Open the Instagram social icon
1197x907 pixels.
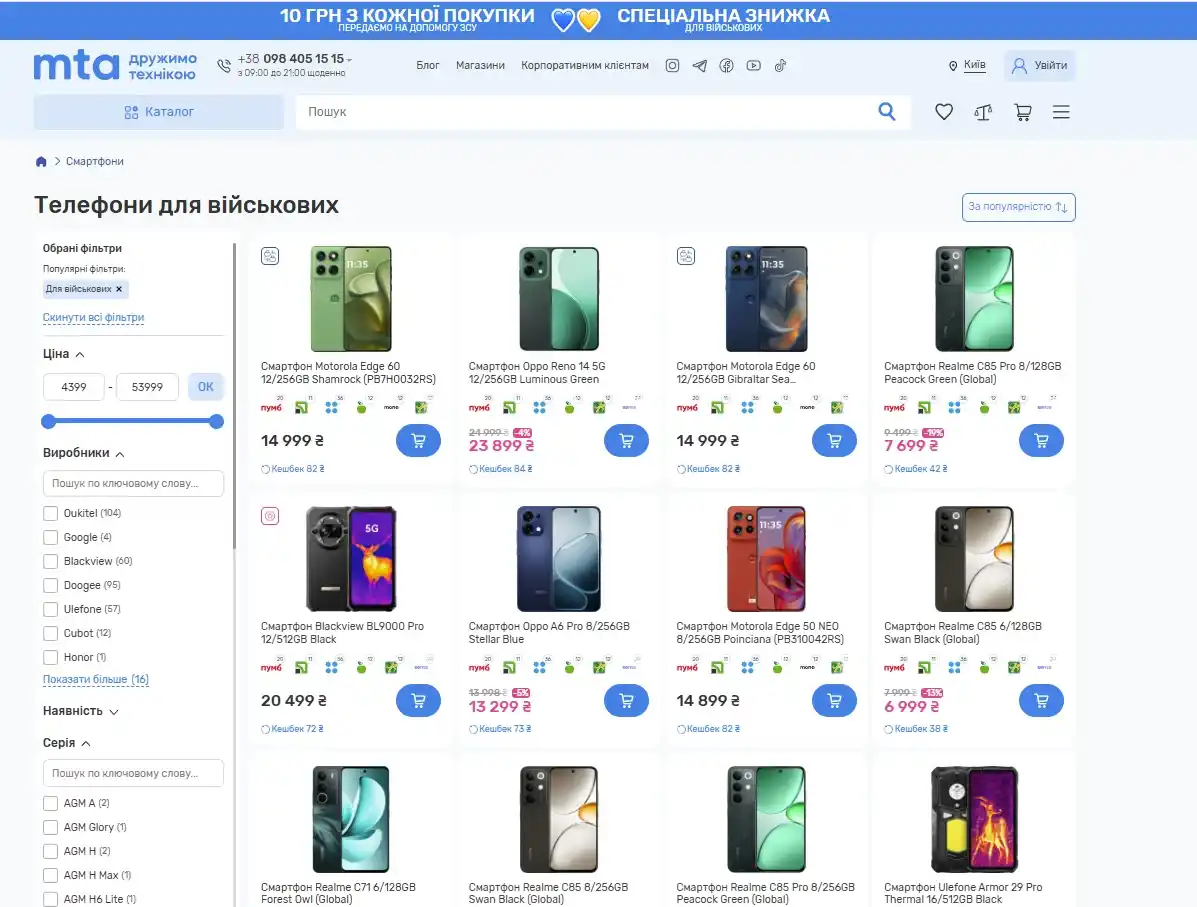coord(672,64)
